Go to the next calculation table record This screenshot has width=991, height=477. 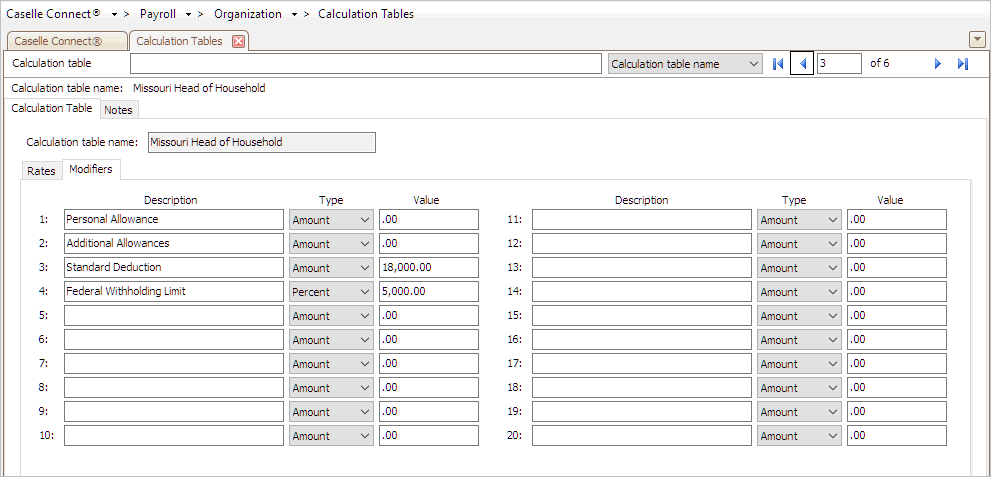[938, 64]
